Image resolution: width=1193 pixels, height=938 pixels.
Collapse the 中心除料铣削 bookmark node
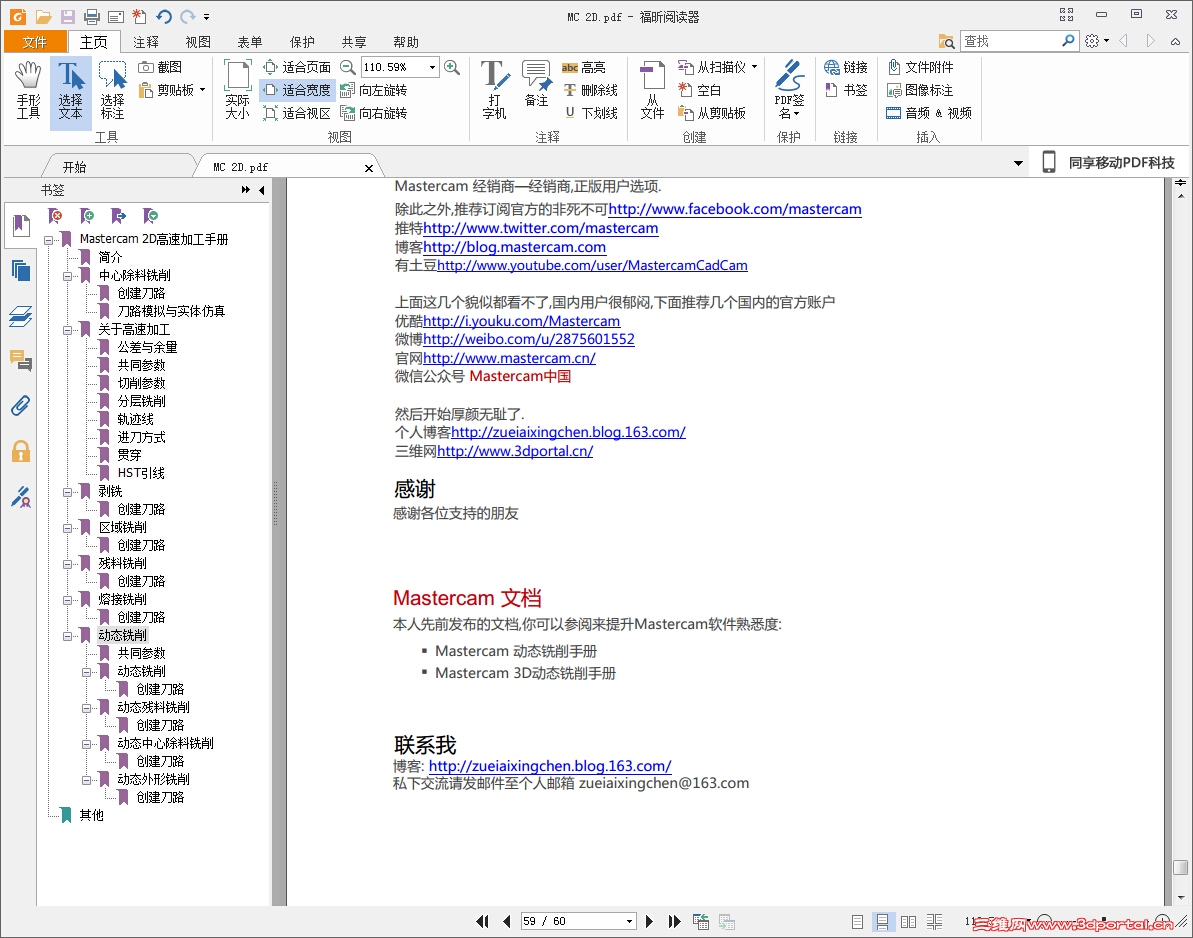coord(68,276)
